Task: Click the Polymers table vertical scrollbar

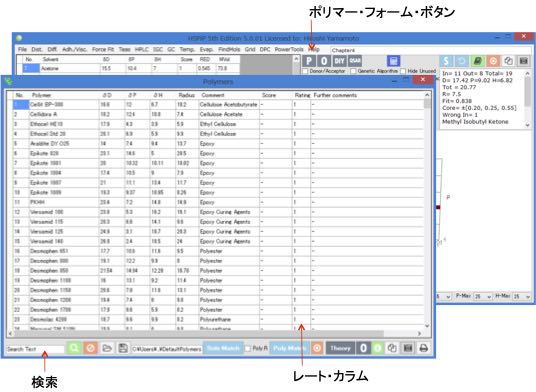Action: click(427, 210)
